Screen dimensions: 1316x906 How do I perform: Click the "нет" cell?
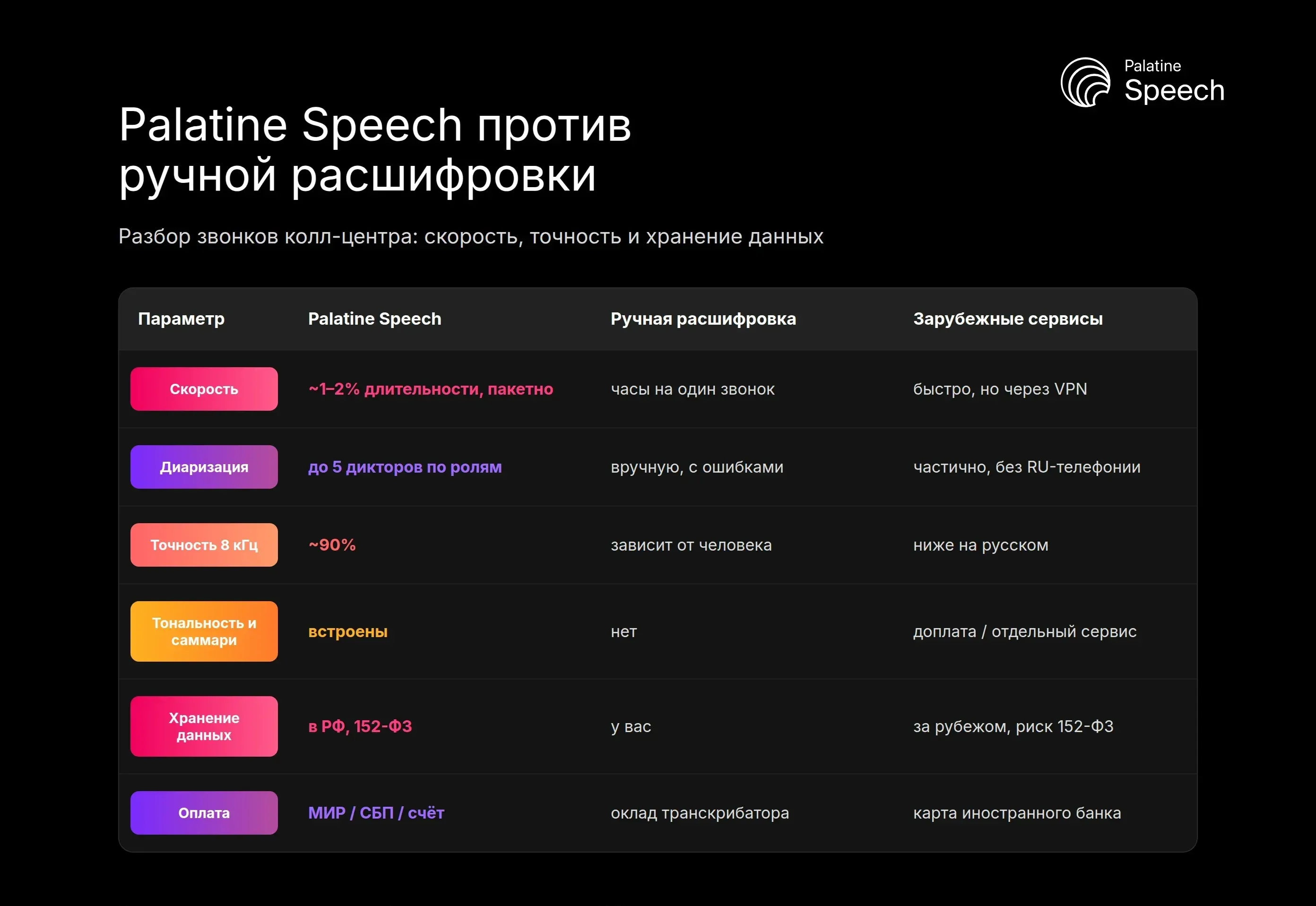(x=624, y=631)
